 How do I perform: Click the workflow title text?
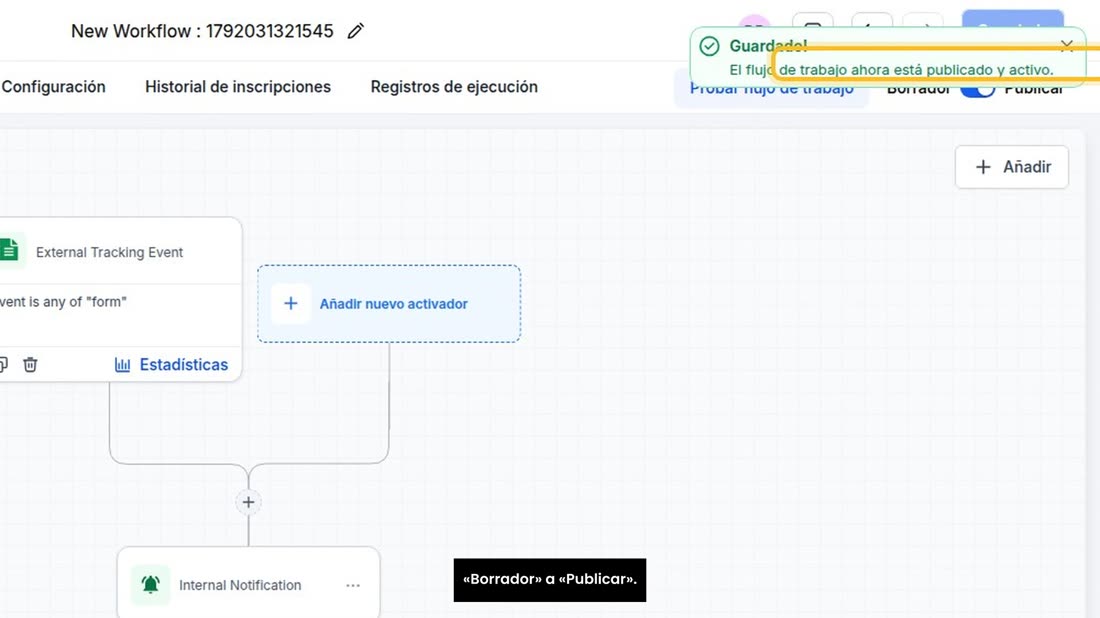click(x=202, y=31)
